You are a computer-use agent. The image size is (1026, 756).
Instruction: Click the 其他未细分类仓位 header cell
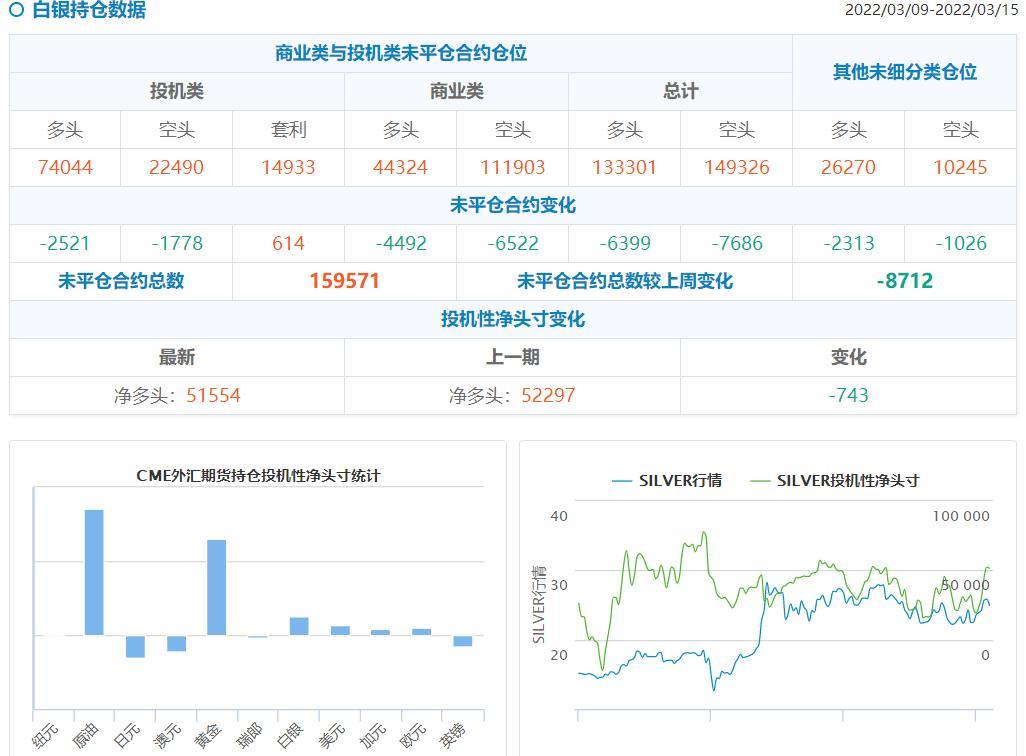point(904,72)
